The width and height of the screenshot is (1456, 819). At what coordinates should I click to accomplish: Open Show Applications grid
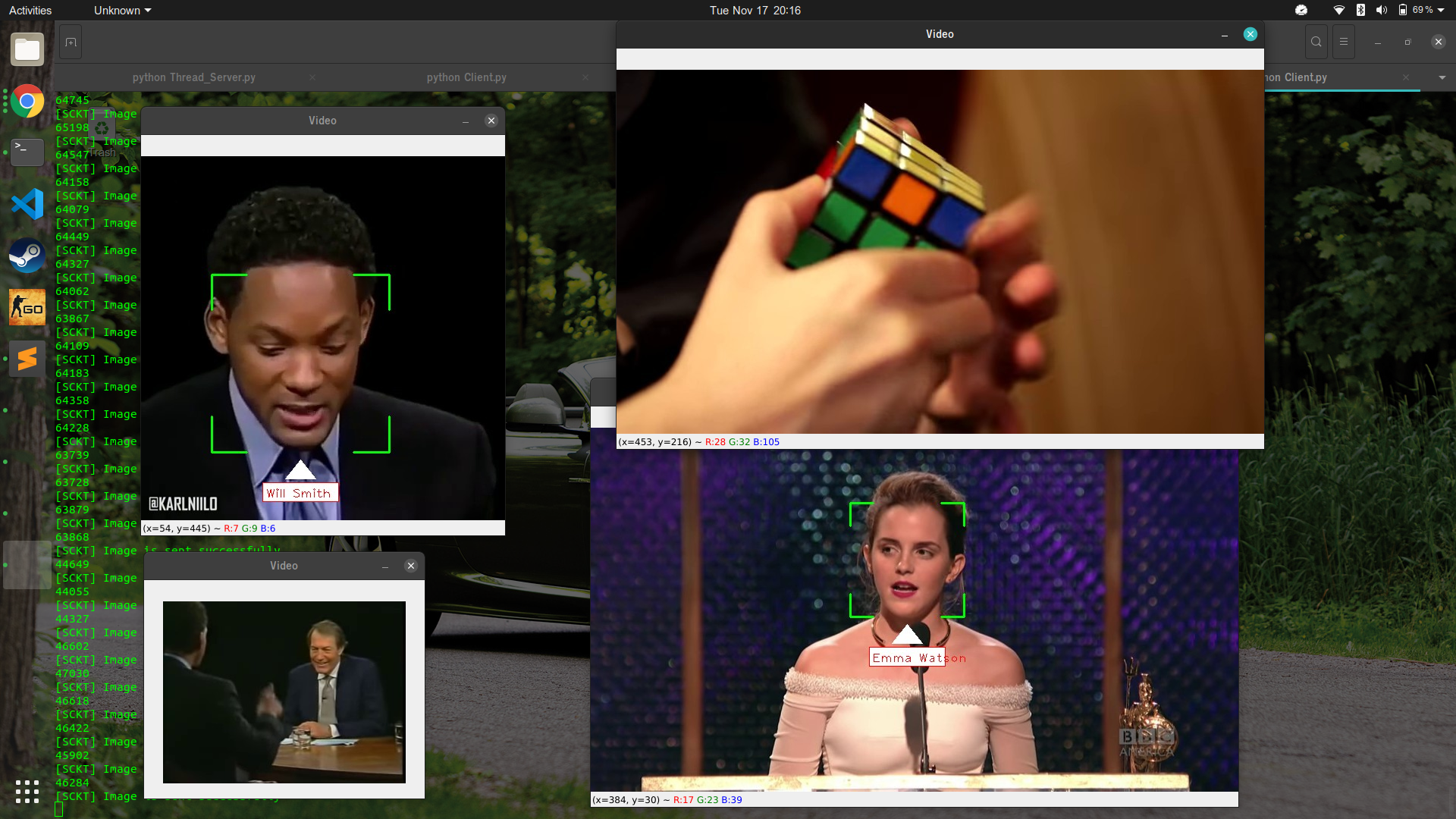coord(27,791)
